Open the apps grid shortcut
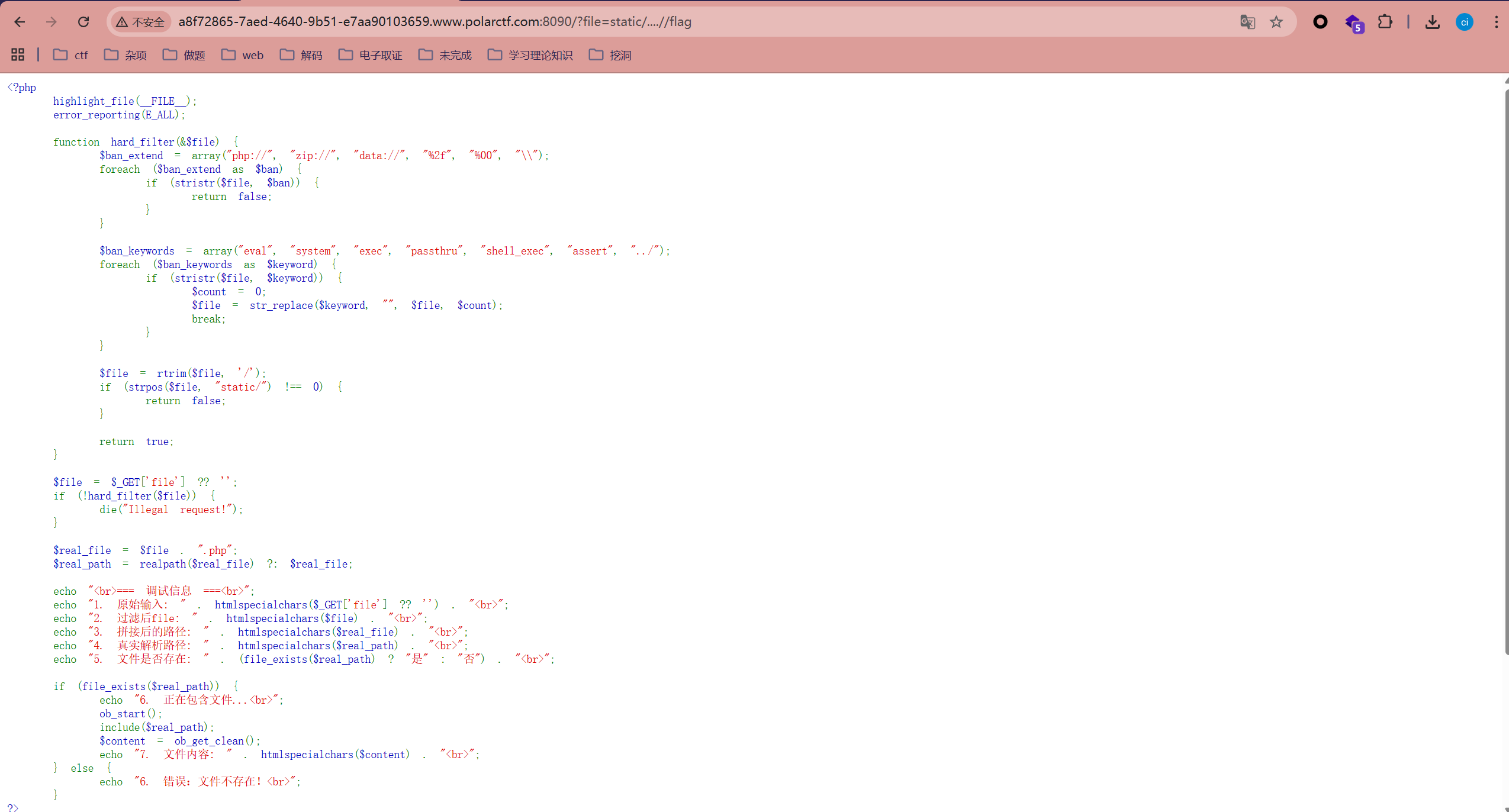The width and height of the screenshot is (1509, 812). click(18, 54)
